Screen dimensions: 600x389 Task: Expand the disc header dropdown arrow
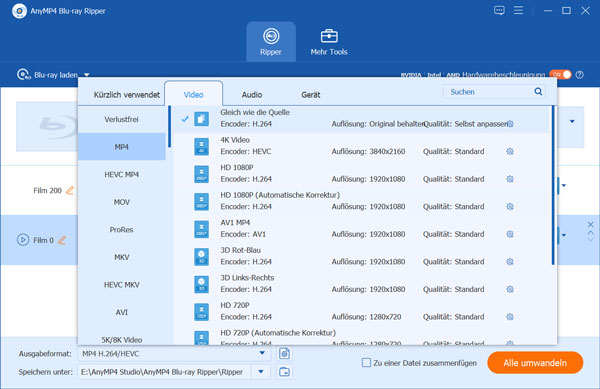point(572,122)
